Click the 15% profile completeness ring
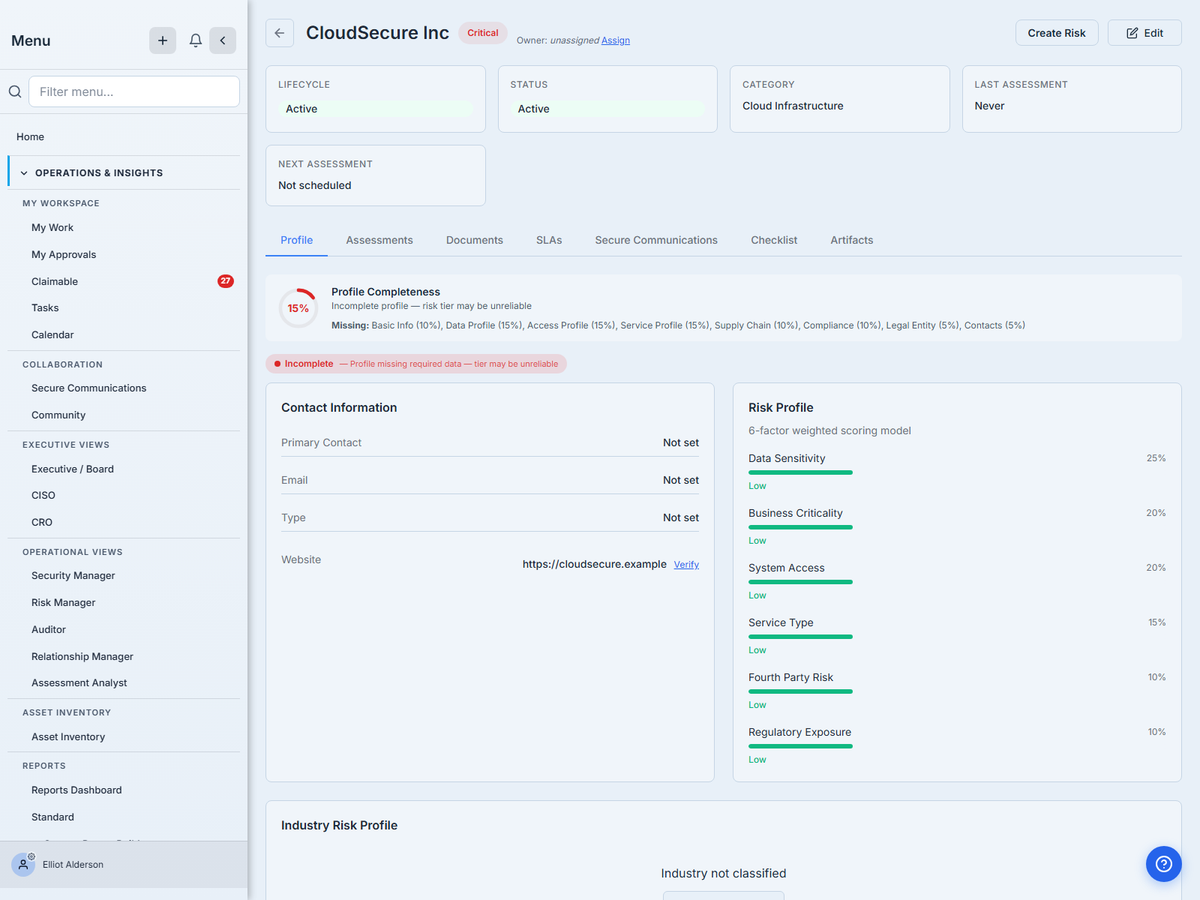Screen dimensions: 1200x900 coord(298,308)
